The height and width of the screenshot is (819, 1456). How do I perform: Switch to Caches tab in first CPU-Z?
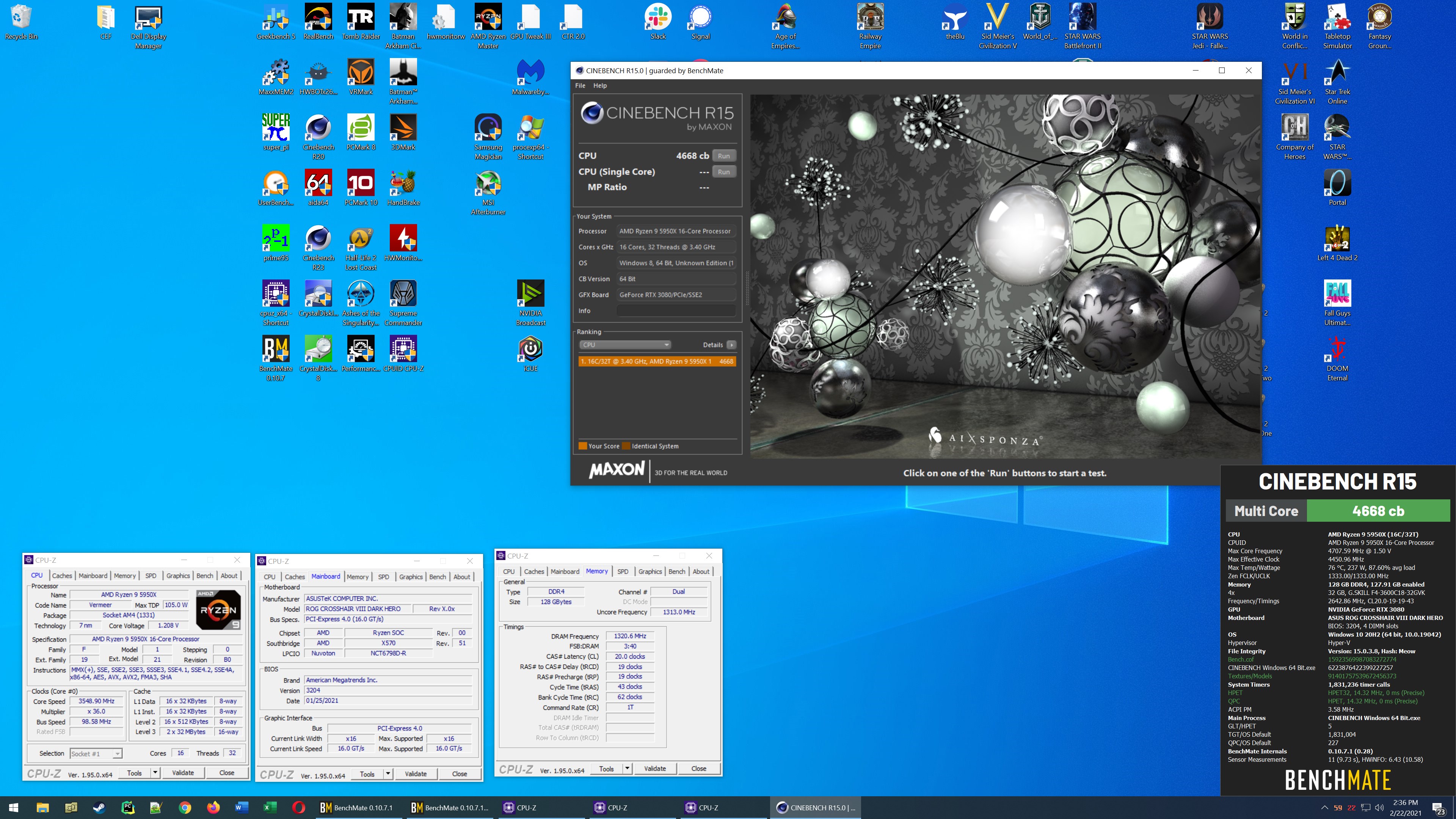coord(62,576)
